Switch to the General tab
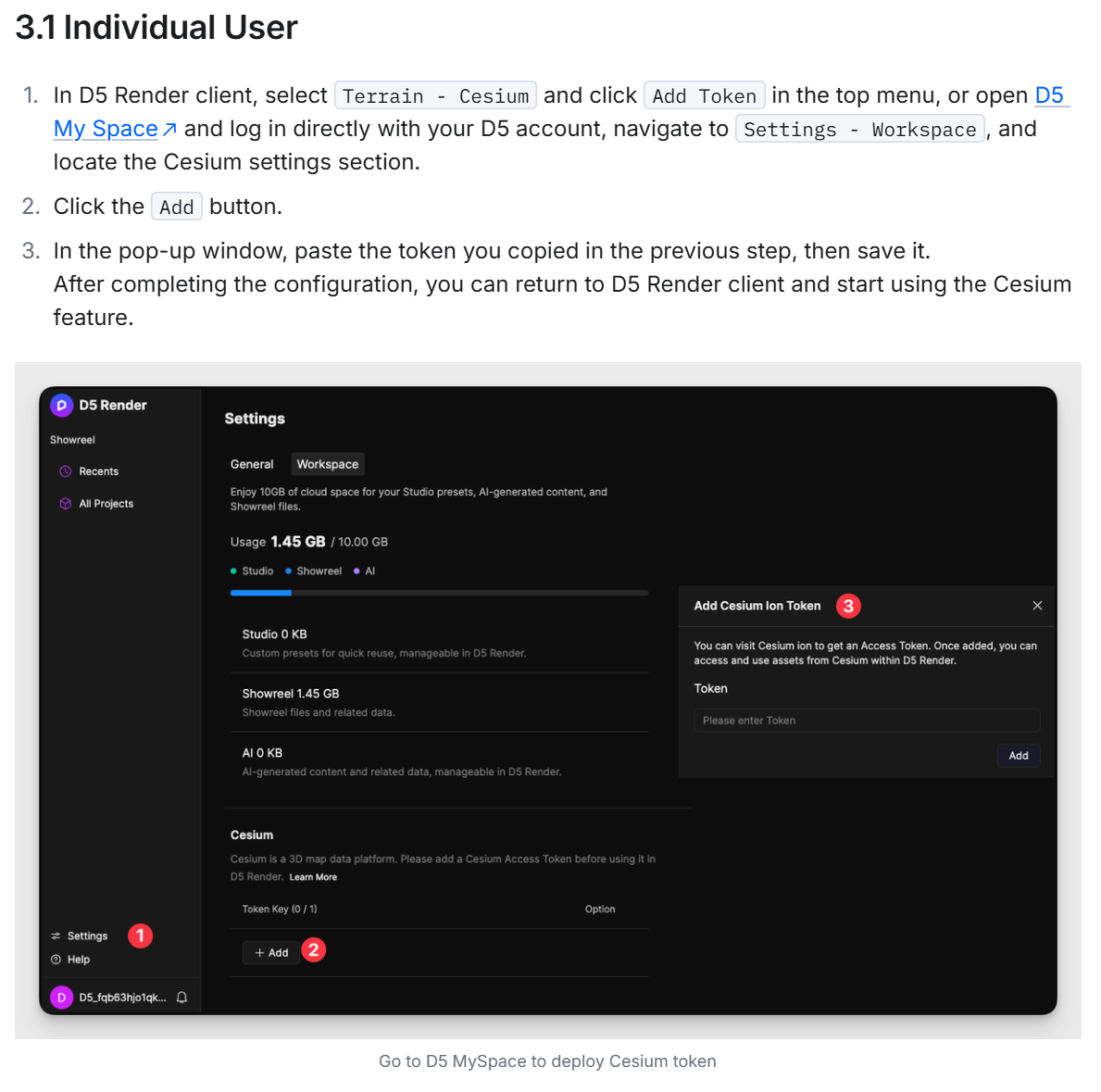1101x1092 pixels. point(252,464)
